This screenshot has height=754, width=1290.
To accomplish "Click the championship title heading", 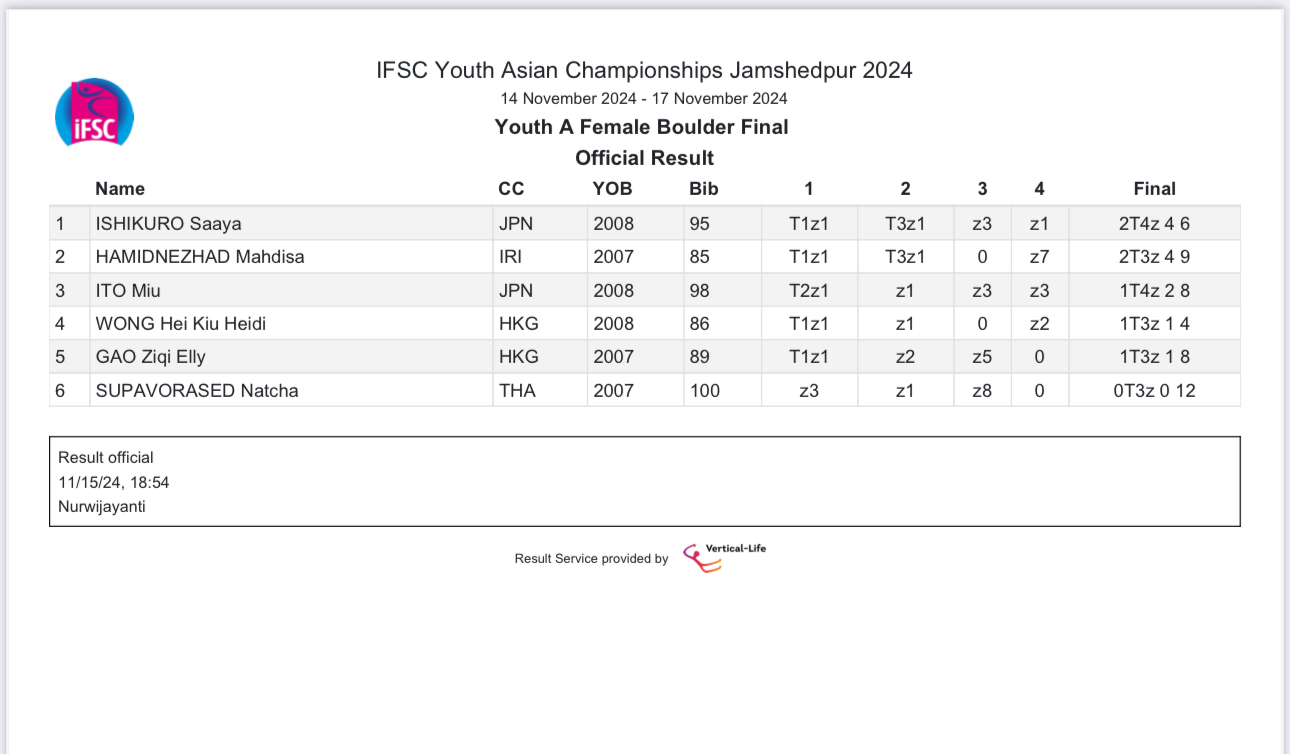I will (x=644, y=70).
